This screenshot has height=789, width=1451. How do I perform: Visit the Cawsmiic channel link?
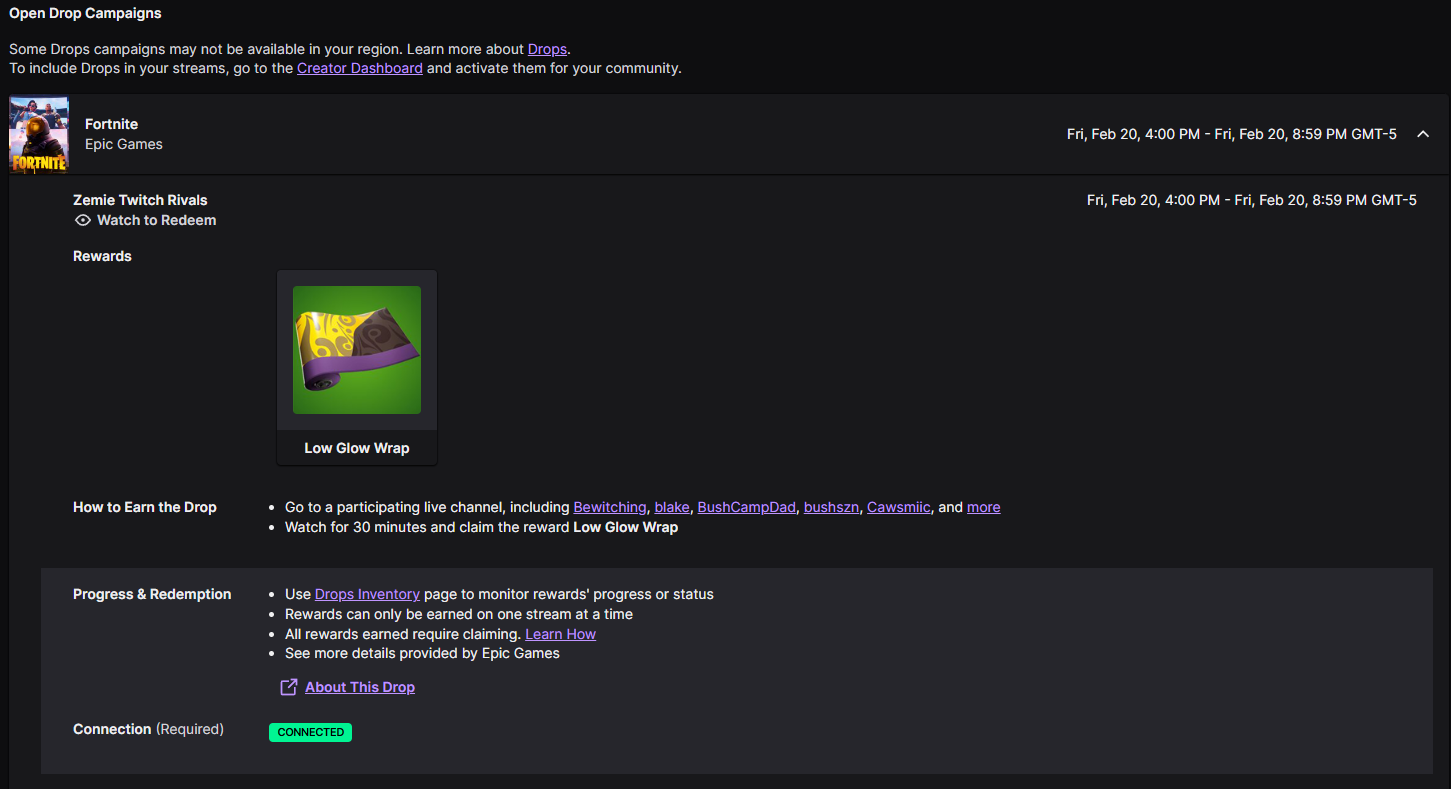pyautogui.click(x=899, y=507)
